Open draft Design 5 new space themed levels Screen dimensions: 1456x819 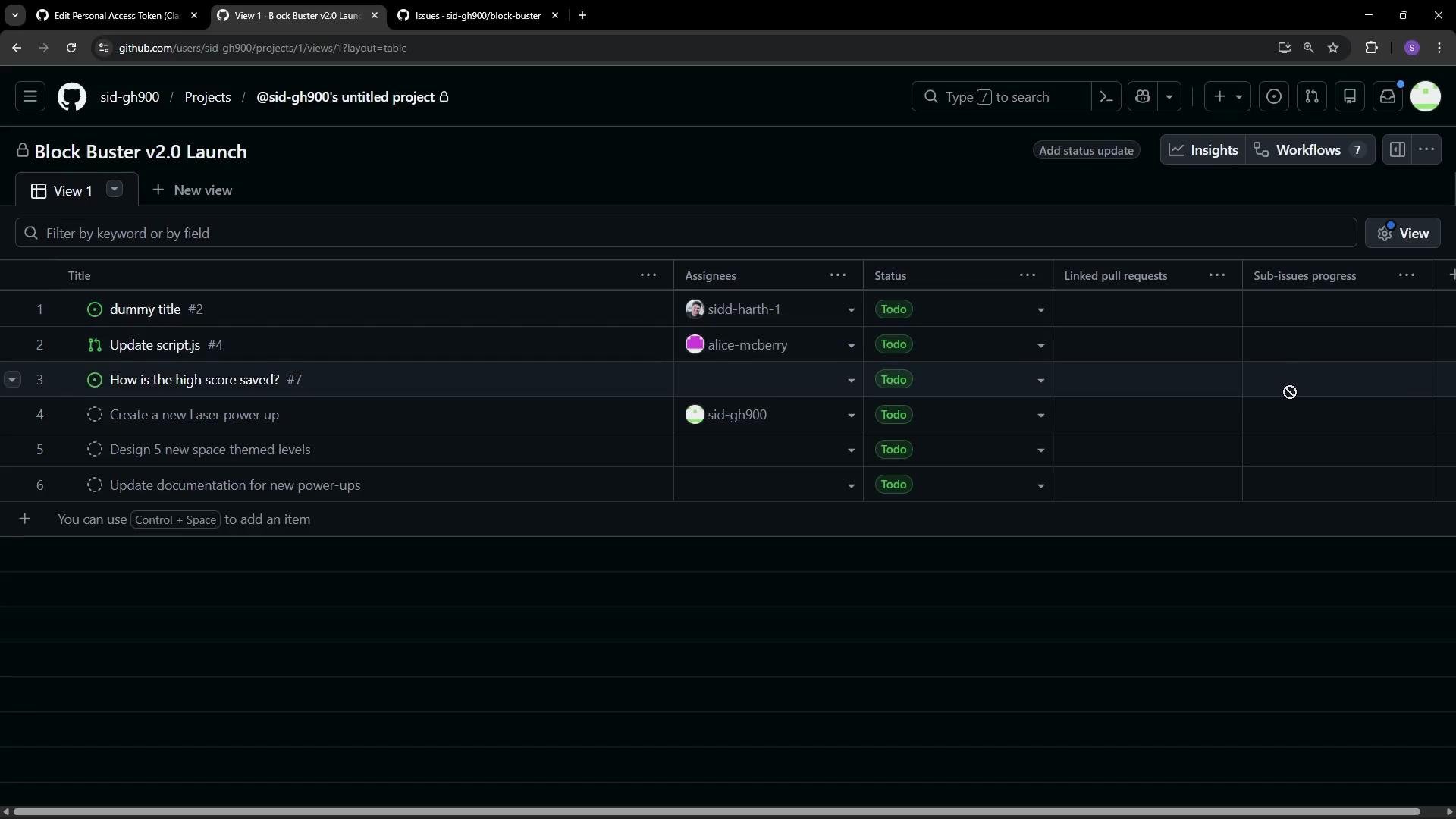(x=210, y=450)
